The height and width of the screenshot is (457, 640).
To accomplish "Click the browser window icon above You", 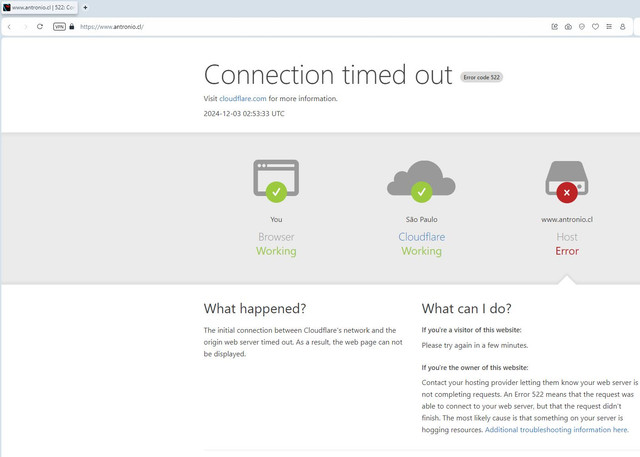I will 276,180.
